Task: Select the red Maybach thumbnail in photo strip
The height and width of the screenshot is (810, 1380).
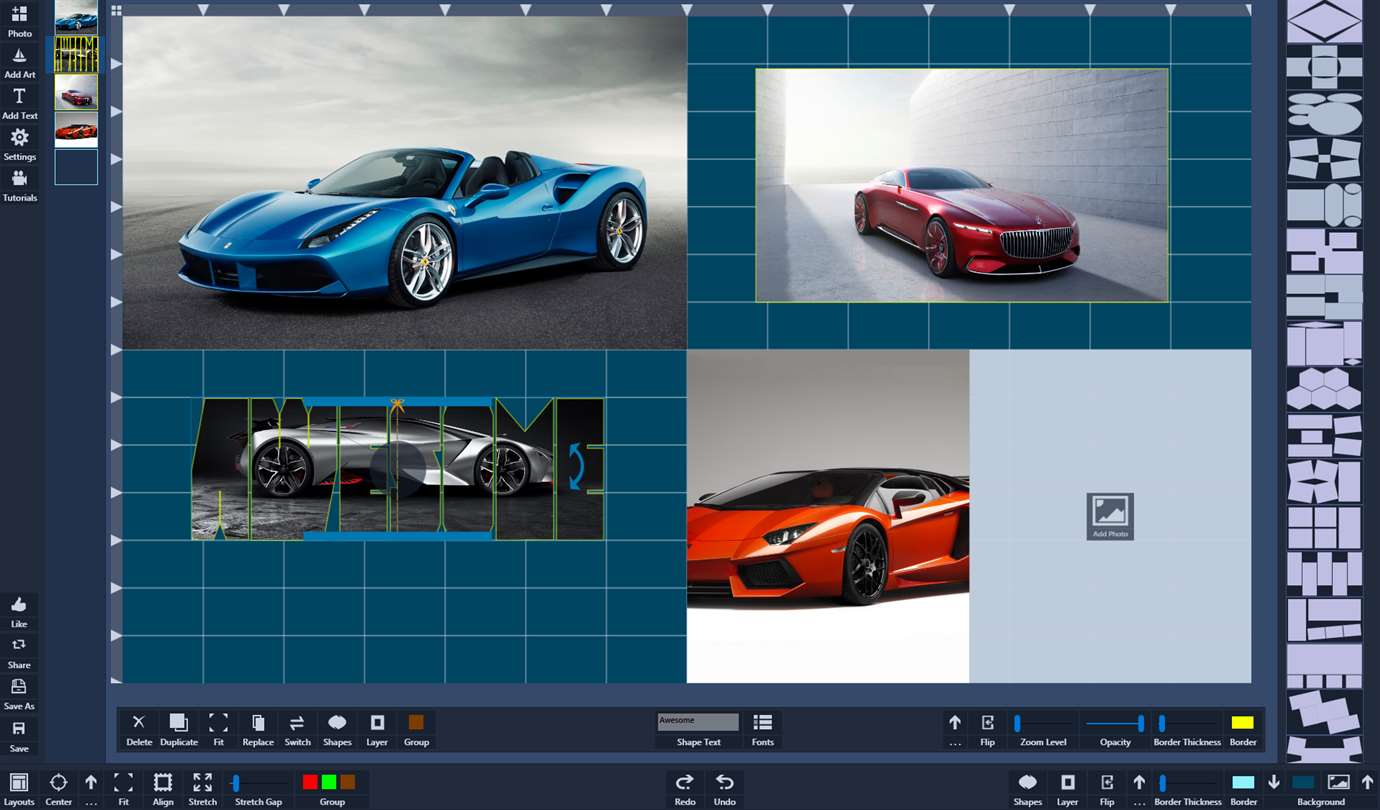Action: click(x=76, y=92)
